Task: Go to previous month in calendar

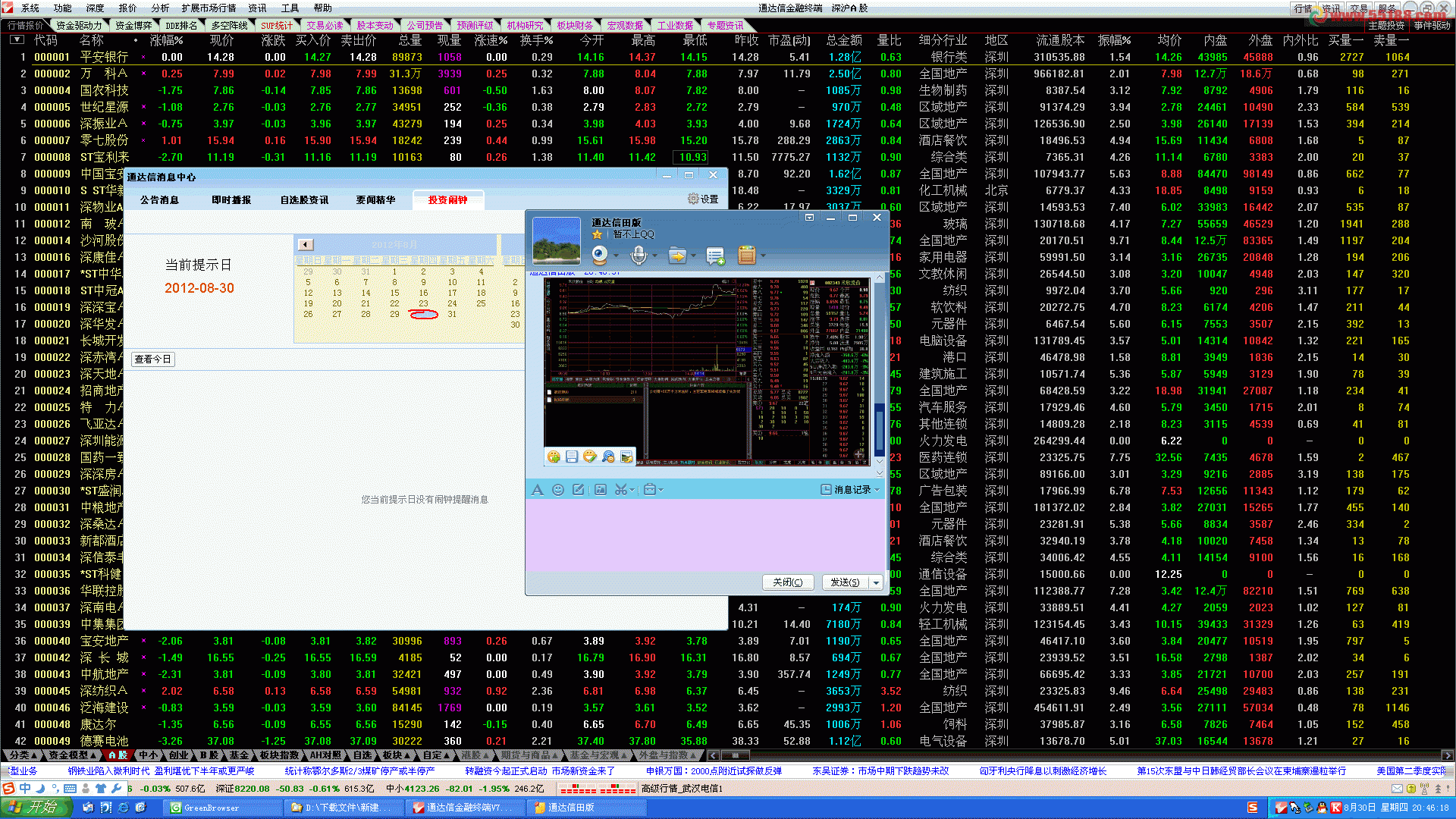Action: pos(305,244)
